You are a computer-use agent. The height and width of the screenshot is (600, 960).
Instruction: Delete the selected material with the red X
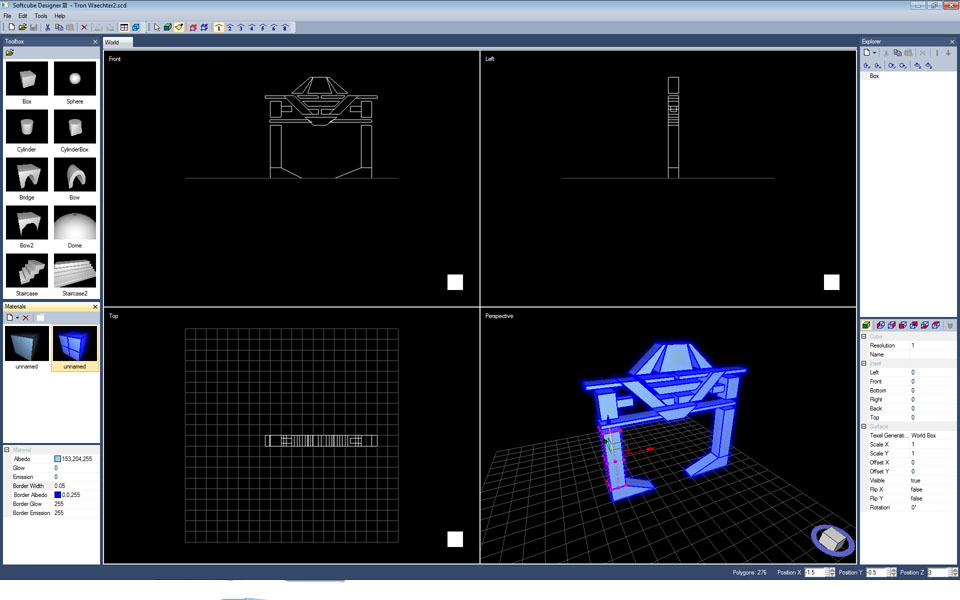coord(26,317)
